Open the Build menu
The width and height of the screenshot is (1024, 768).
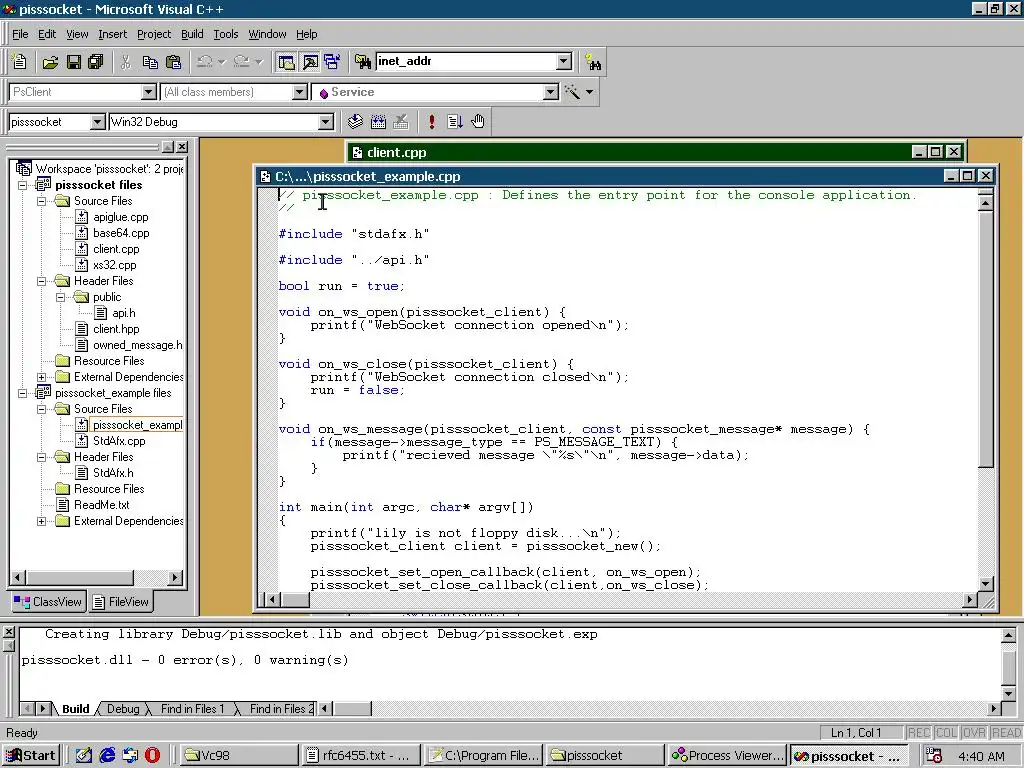[192, 34]
